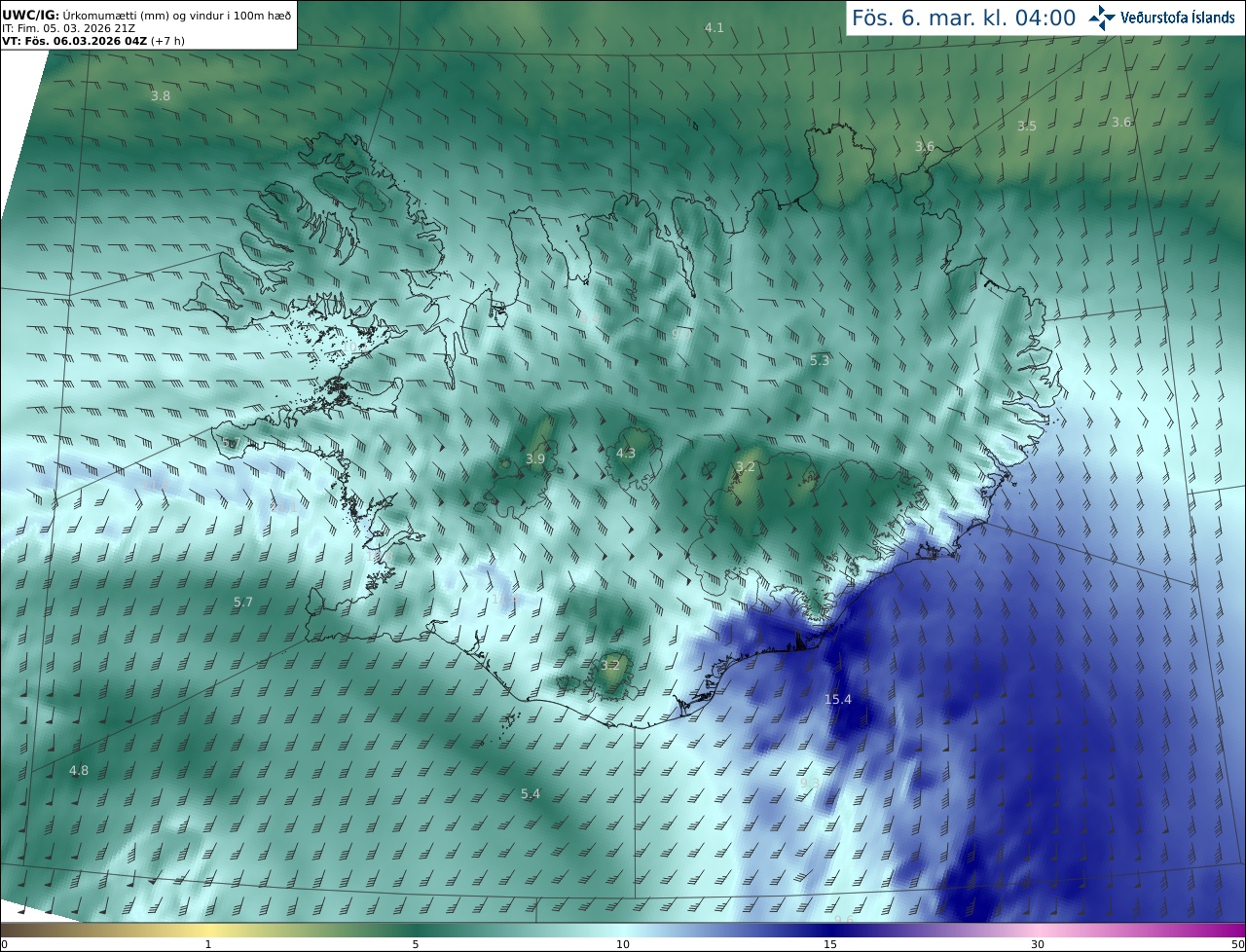Click the 5.3 value on the map
Viewport: 1246px width, 952px height.
[x=820, y=361]
